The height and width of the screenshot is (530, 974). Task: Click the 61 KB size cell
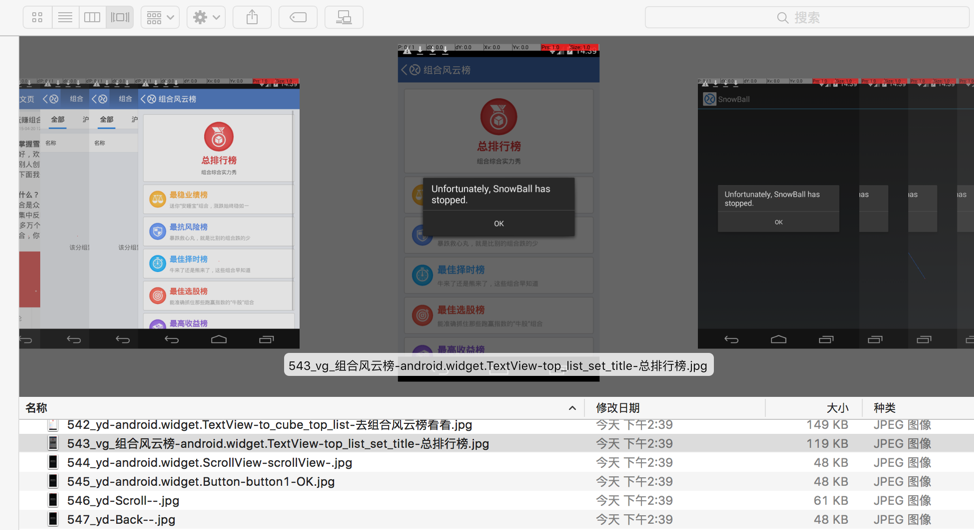pos(831,501)
